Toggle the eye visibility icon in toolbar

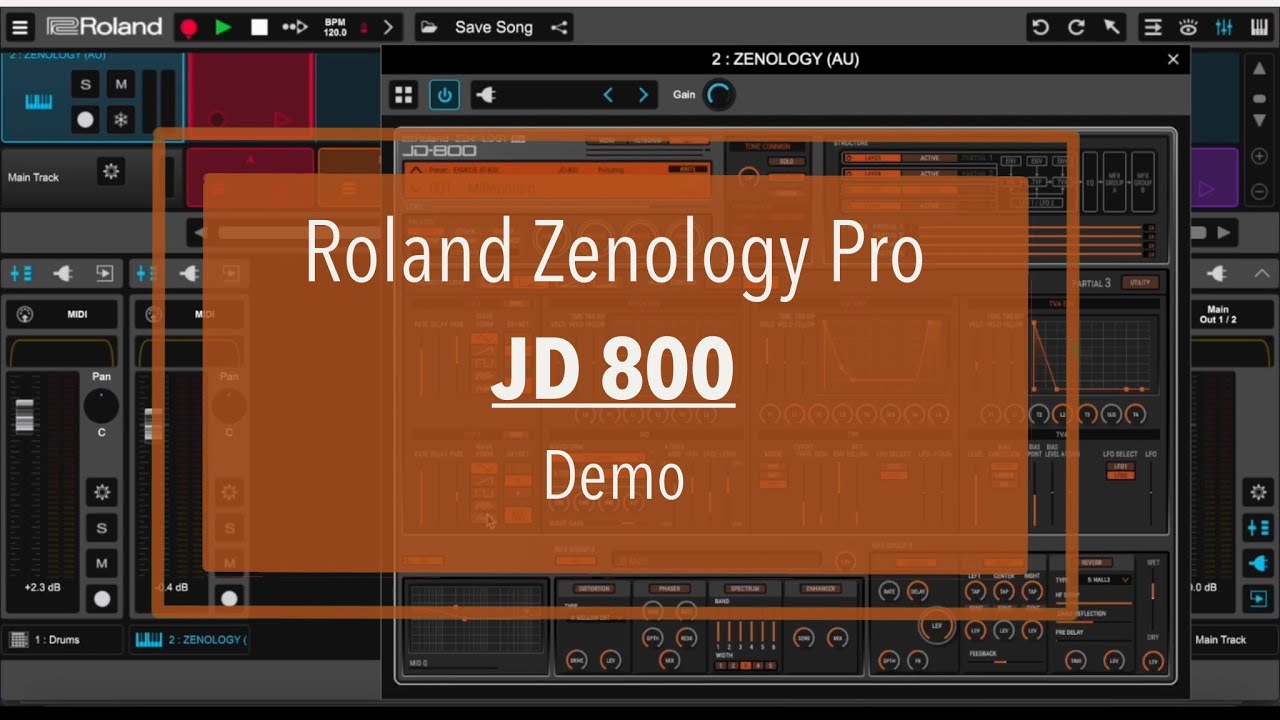point(1188,27)
